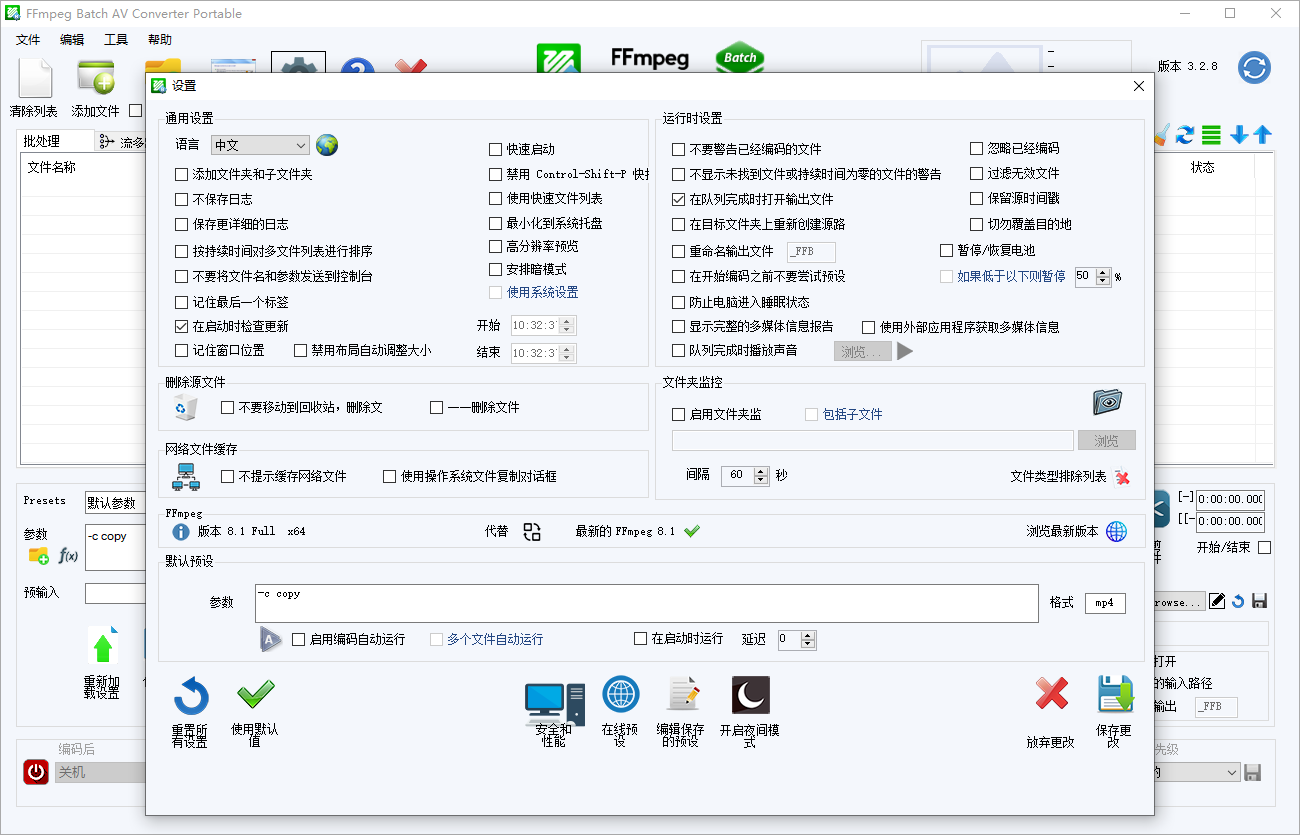Open the 文件 menu
Viewport: 1300px width, 835px height.
pos(27,39)
